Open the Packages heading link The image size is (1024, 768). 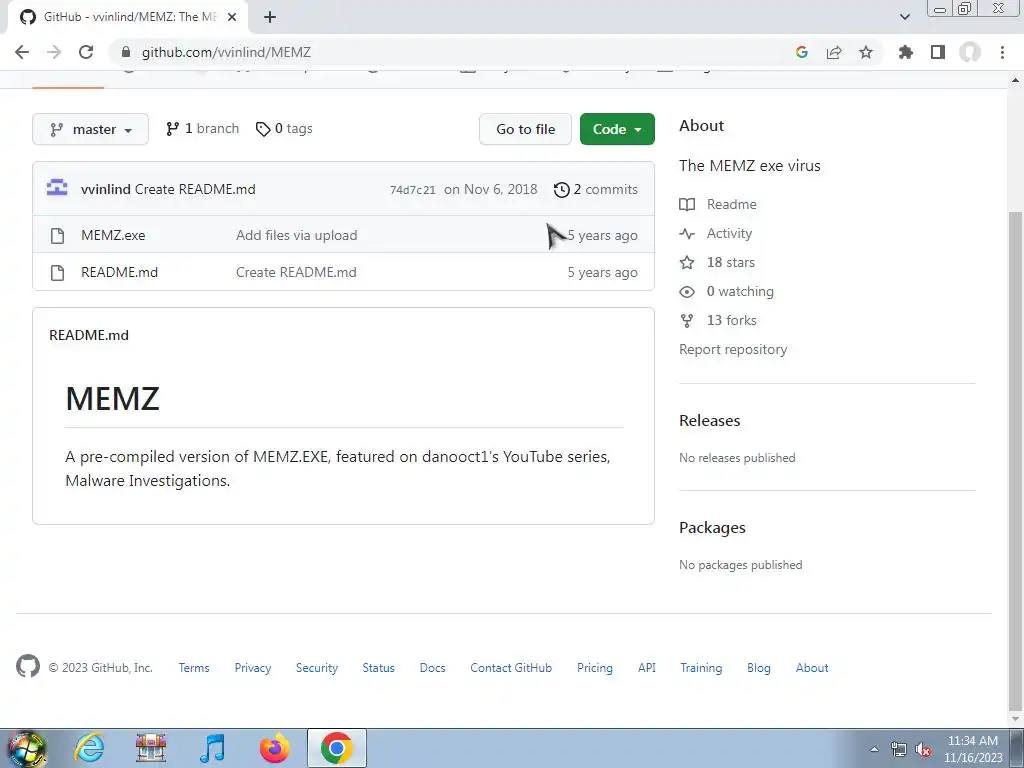[x=712, y=528]
